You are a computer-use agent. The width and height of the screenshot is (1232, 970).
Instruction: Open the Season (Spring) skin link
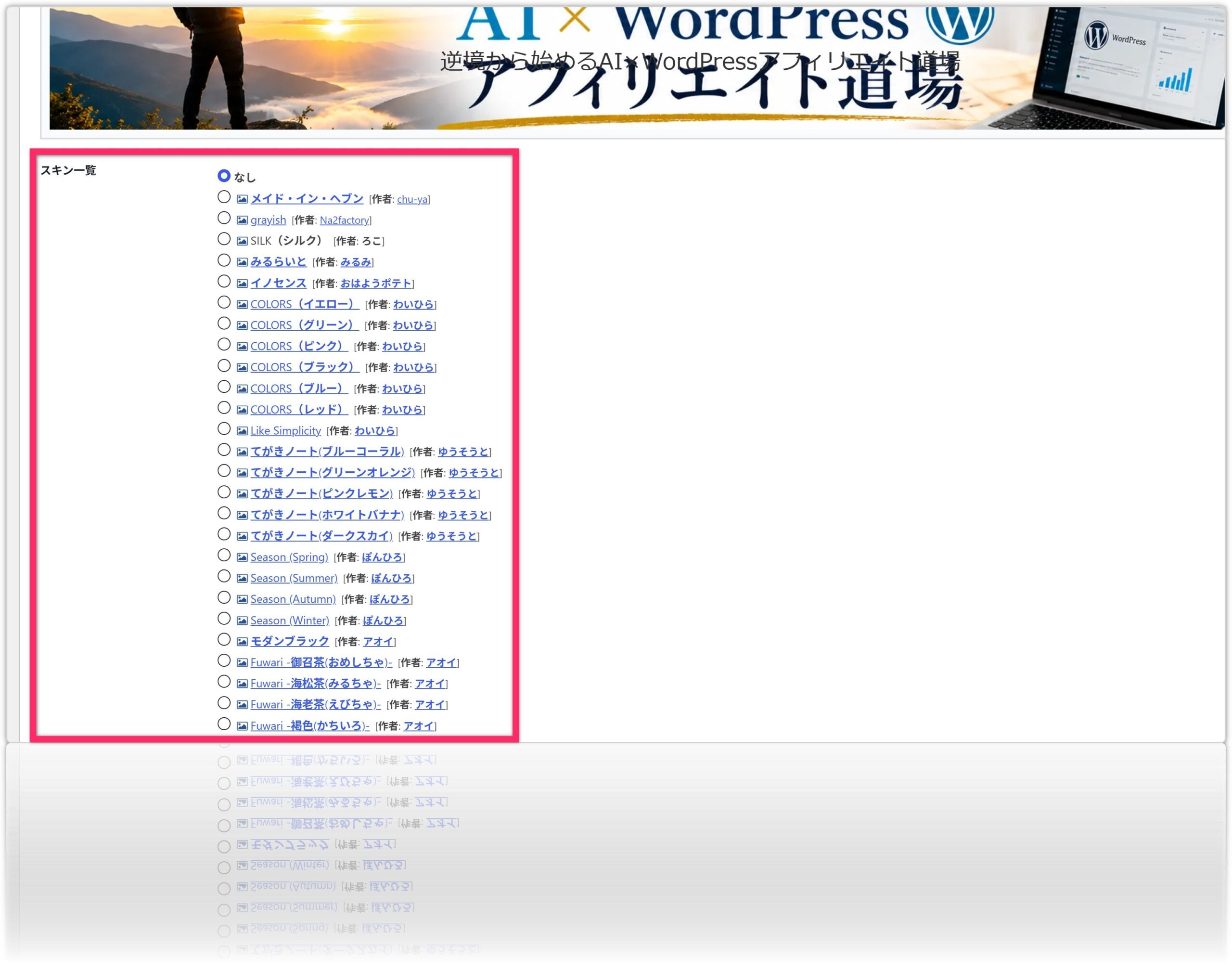(289, 558)
